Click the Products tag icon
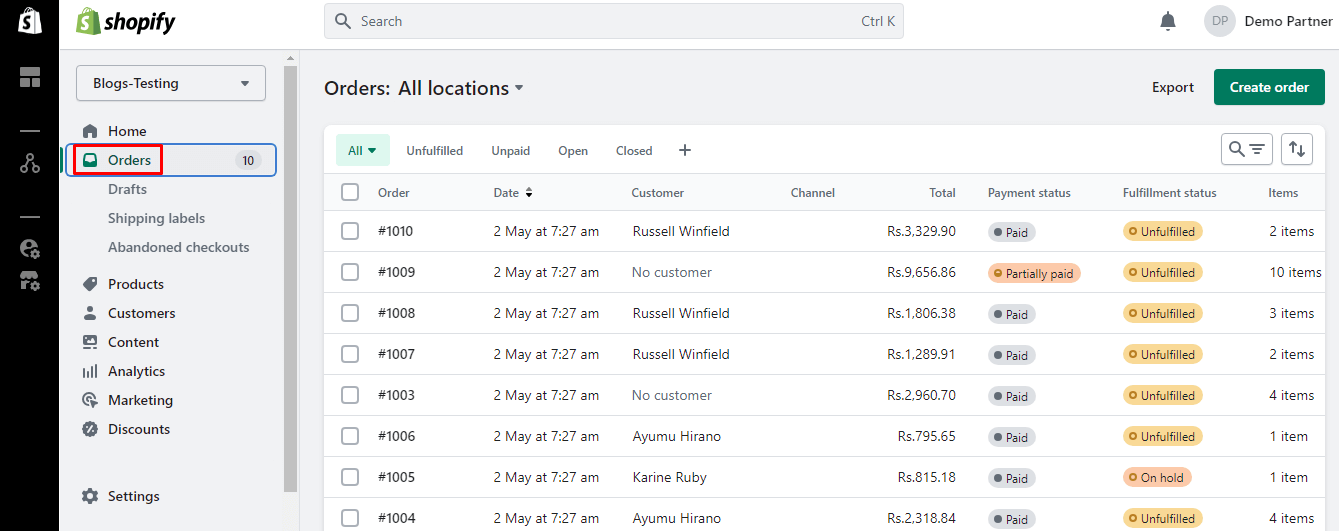The image size is (1339, 531). [x=90, y=284]
